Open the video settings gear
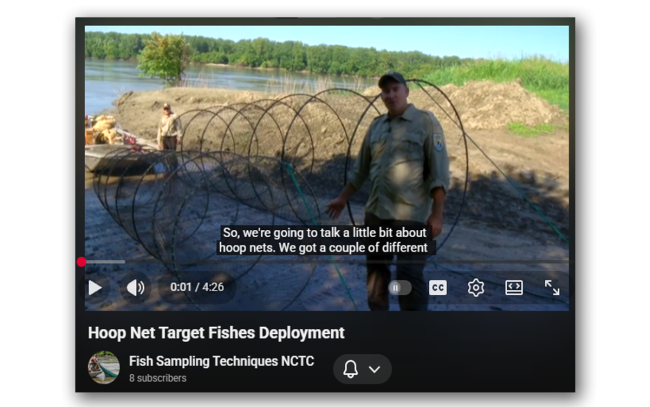 (476, 287)
